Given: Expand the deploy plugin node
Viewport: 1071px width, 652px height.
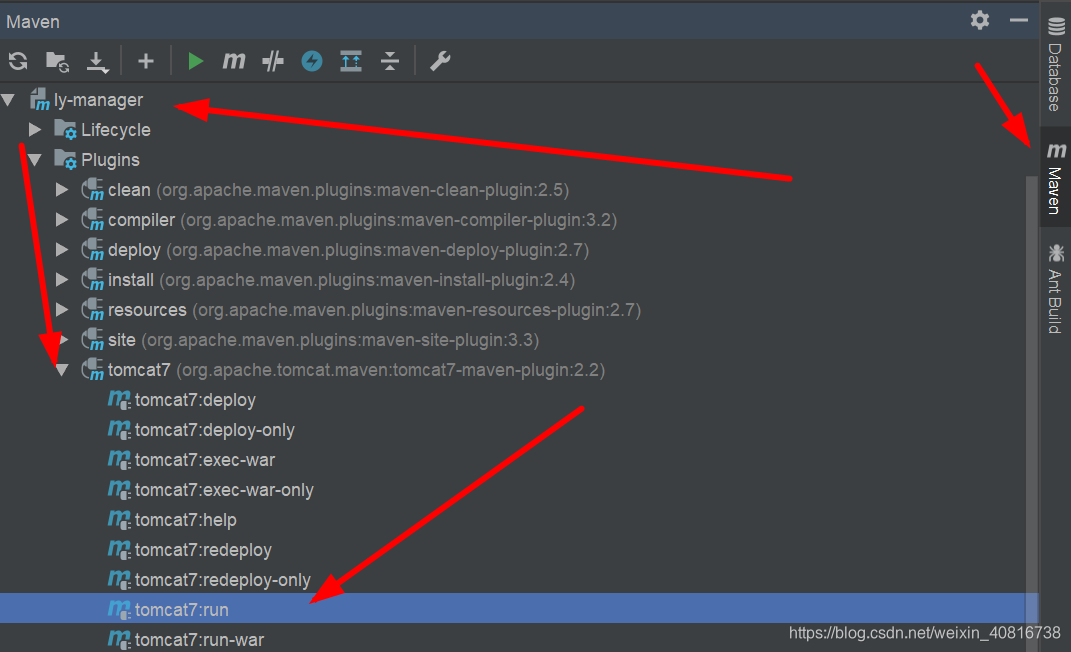Looking at the screenshot, I should pyautogui.click(x=62, y=250).
